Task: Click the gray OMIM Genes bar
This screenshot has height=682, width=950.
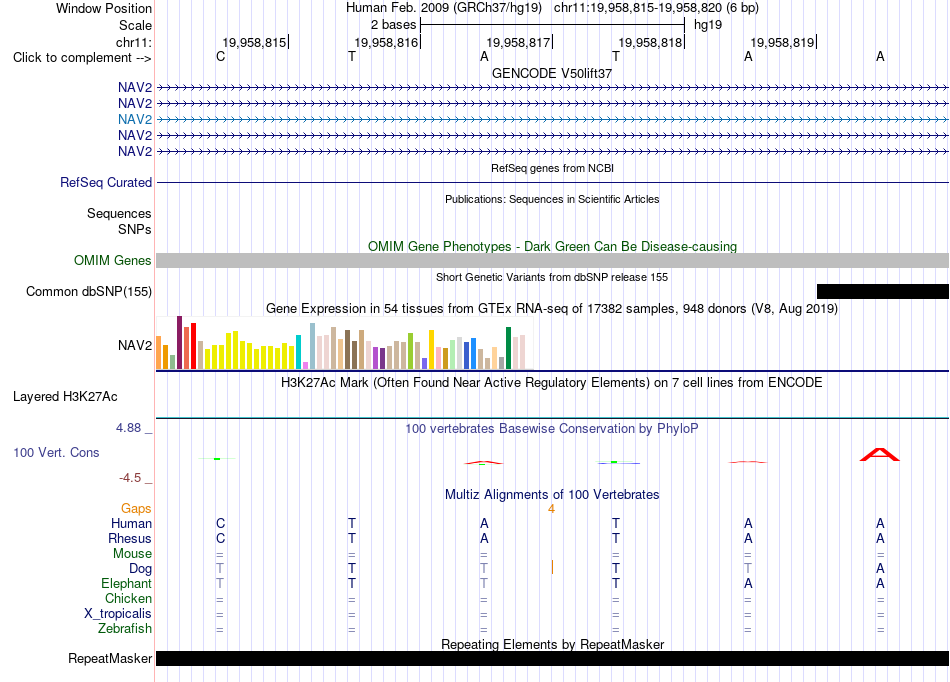Action: click(x=552, y=260)
